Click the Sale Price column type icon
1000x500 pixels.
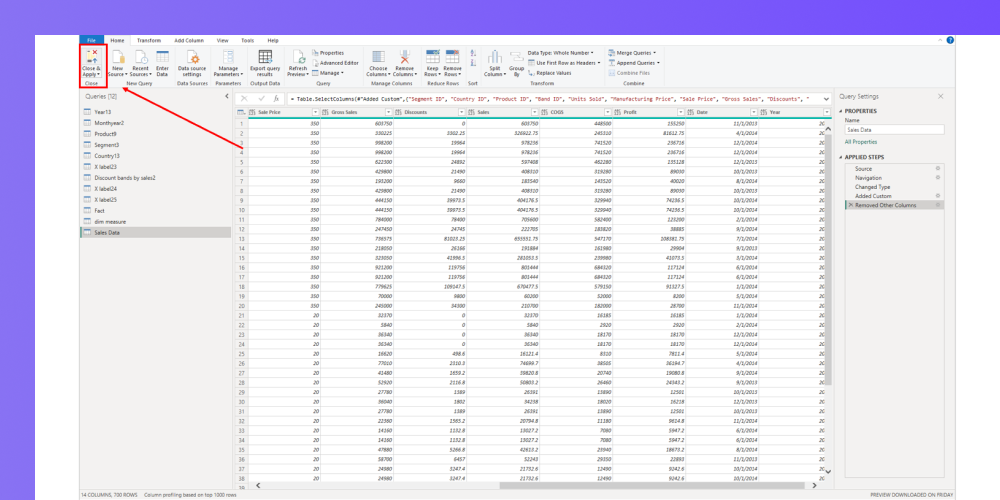click(x=253, y=112)
